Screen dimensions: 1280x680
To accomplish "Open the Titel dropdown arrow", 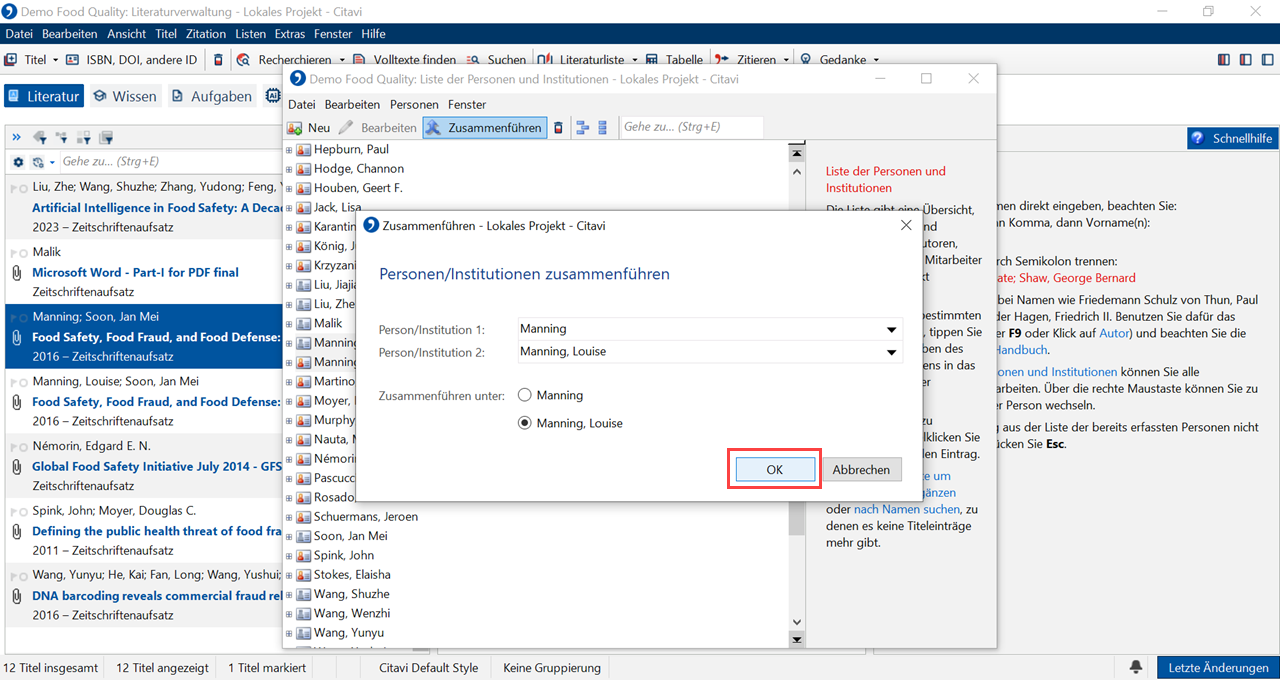I will pos(55,60).
